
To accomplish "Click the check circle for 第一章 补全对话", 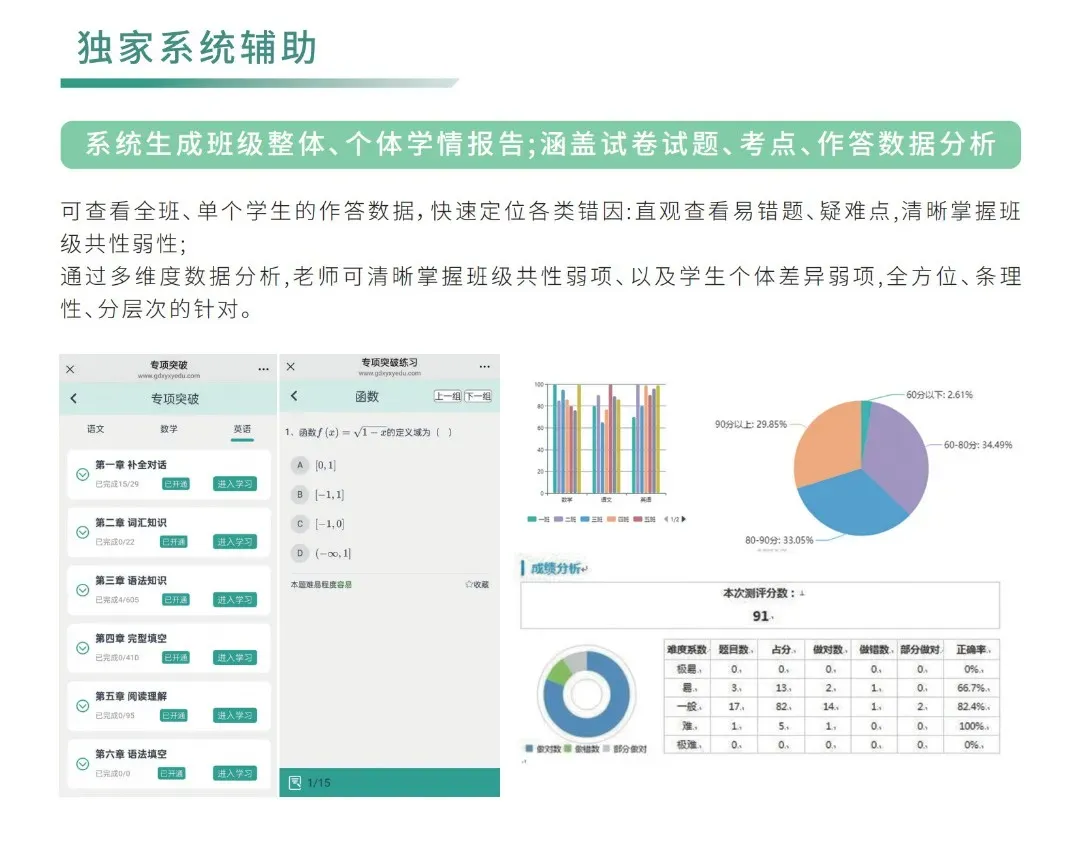I will [x=82, y=475].
